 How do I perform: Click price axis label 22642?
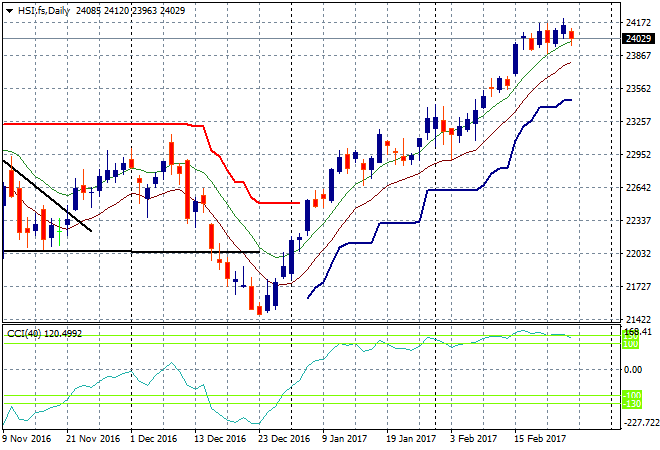tap(638, 187)
